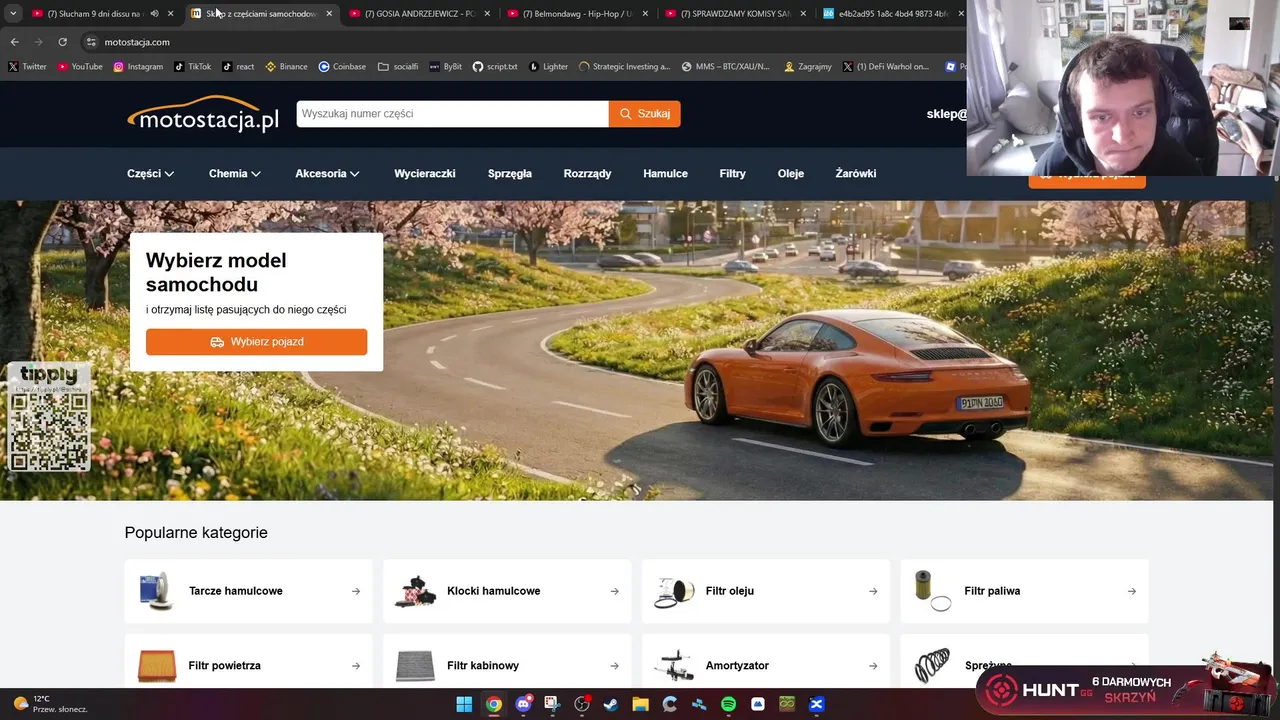Open Chrome from the taskbar
The image size is (1280, 720).
[494, 704]
